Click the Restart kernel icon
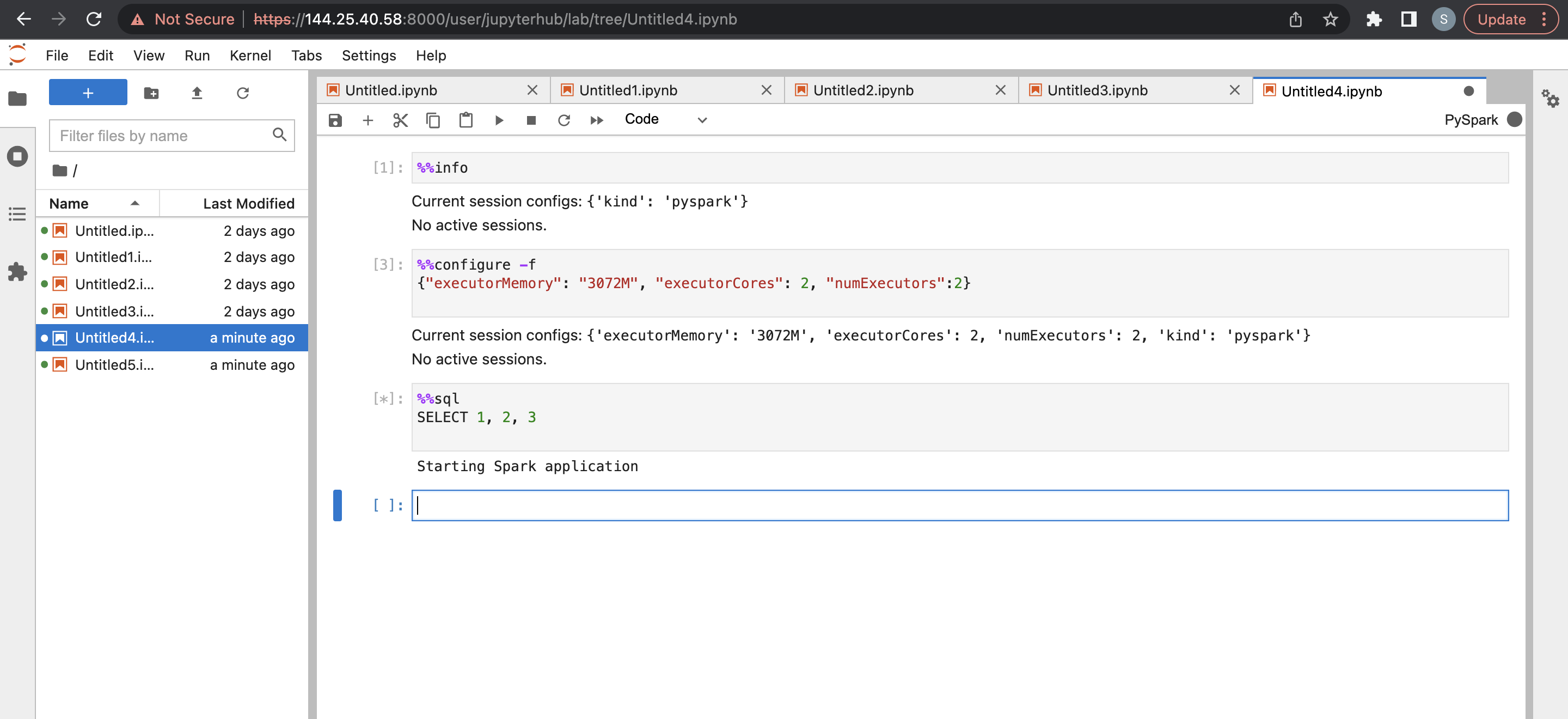 [564, 119]
